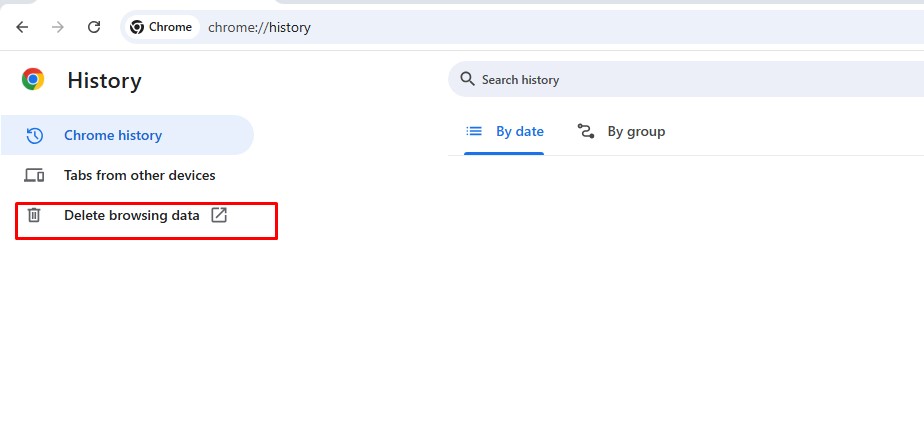Screen dimensions: 924x427
Task: Click the trash can icon
Action: tap(34, 215)
